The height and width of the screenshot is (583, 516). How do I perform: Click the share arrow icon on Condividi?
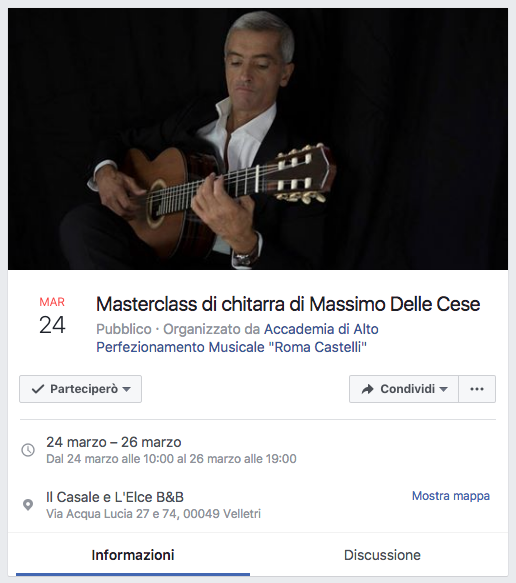367,389
